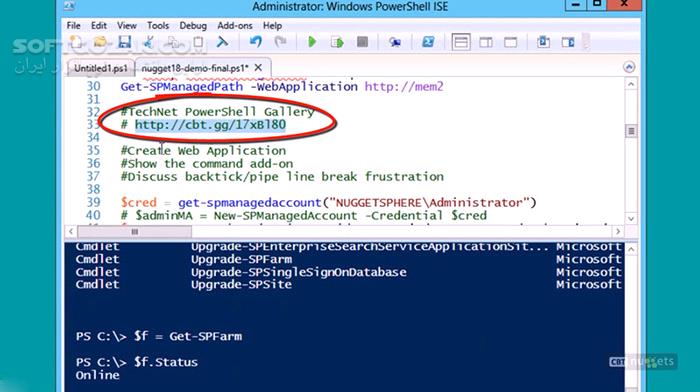Click the $f.Status console command

pyautogui.click(x=166, y=362)
